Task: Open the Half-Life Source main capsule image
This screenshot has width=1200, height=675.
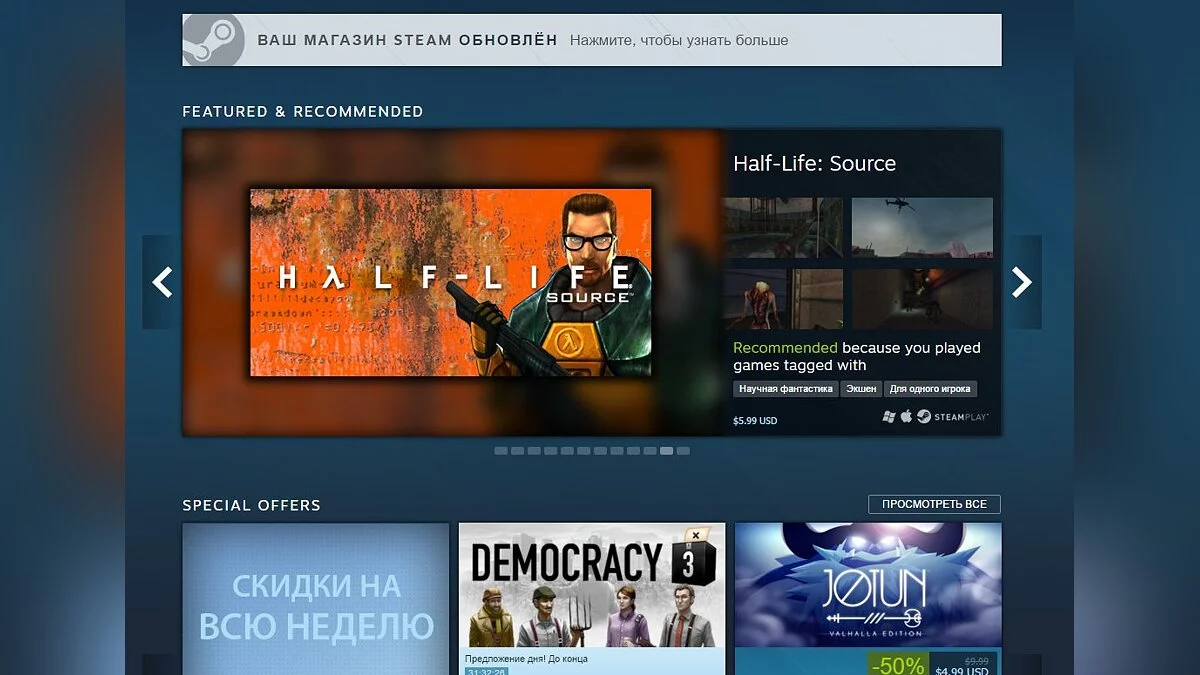Action: pyautogui.click(x=451, y=282)
